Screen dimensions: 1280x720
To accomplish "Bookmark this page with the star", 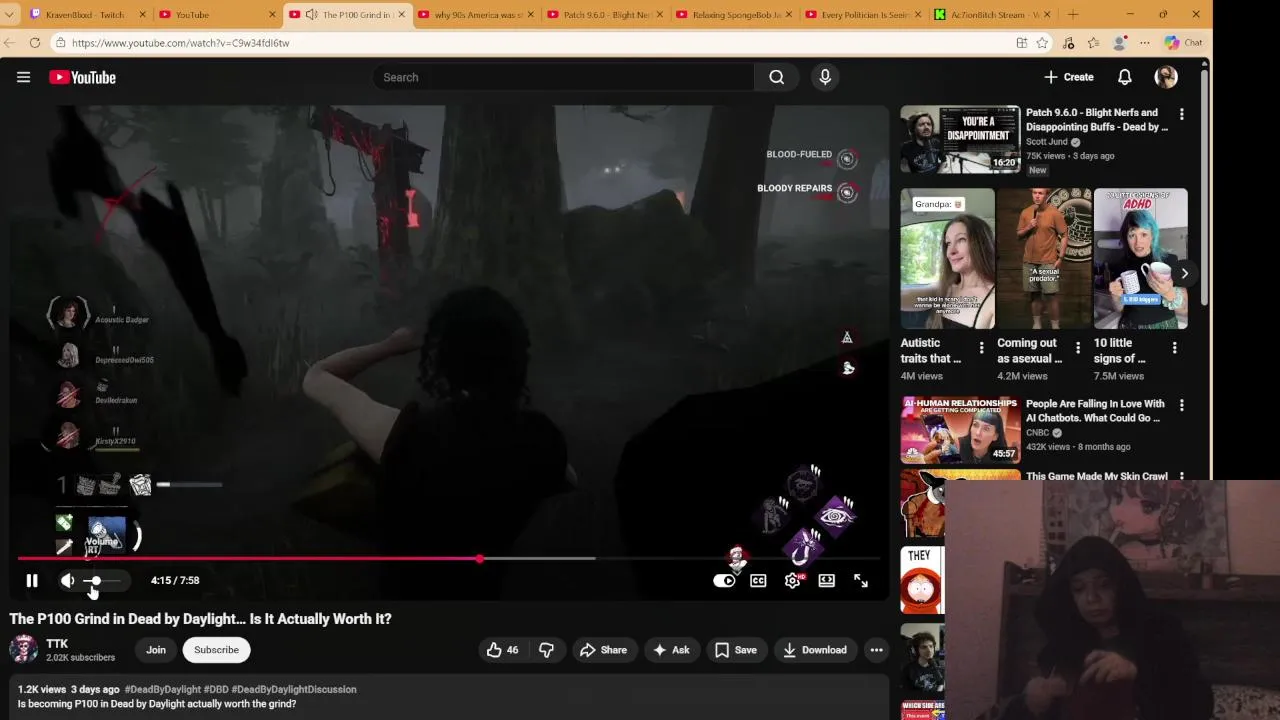I will 1042,43.
